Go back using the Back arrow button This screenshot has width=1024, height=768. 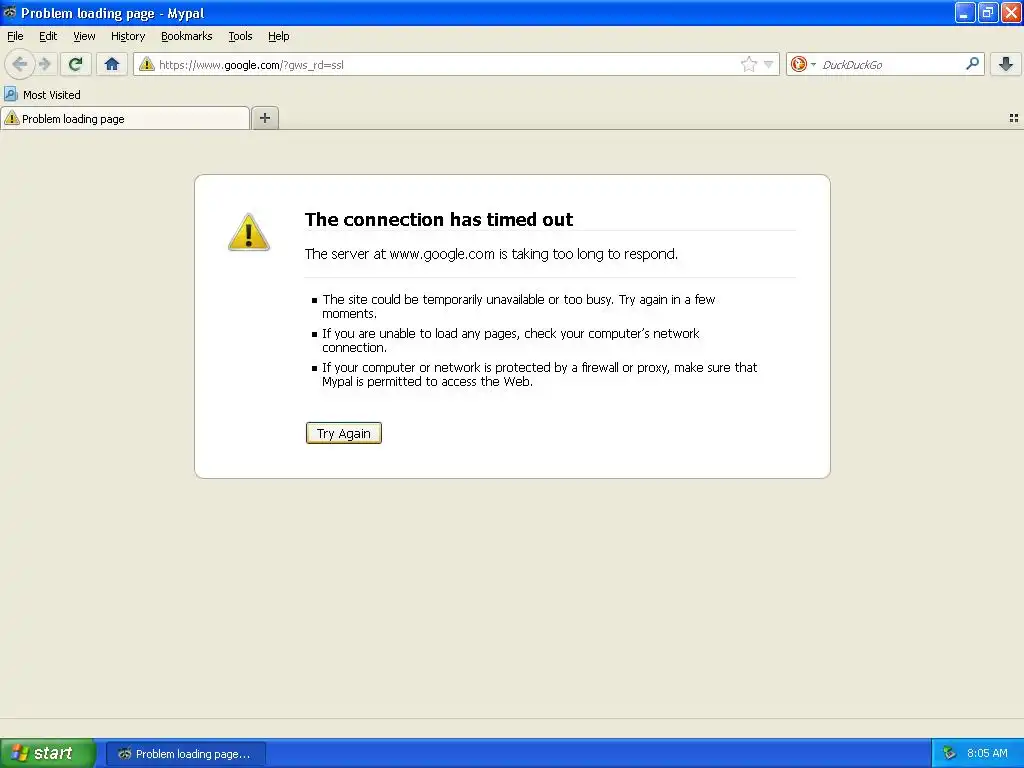(20, 64)
